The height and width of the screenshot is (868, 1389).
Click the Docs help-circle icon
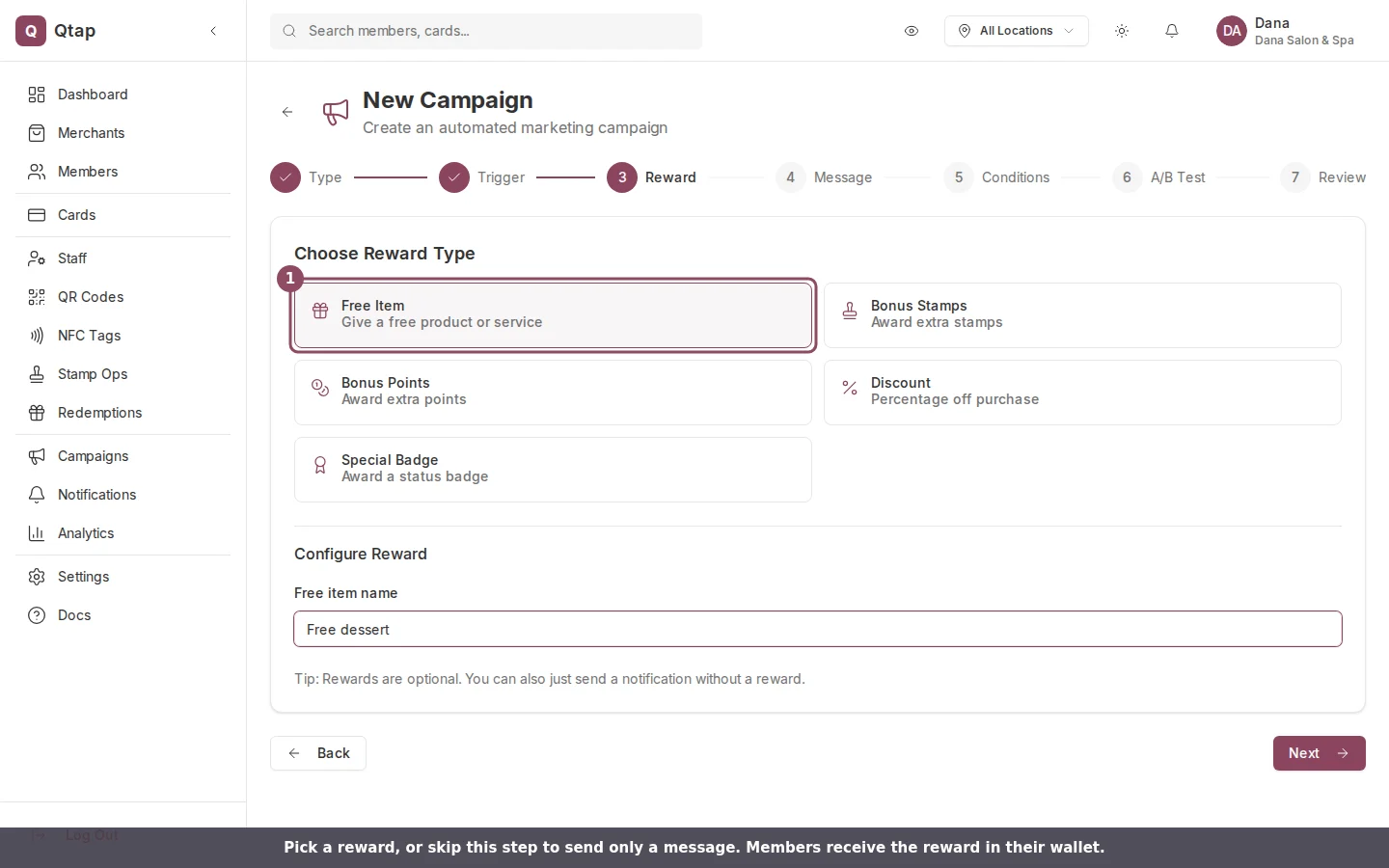point(37,615)
